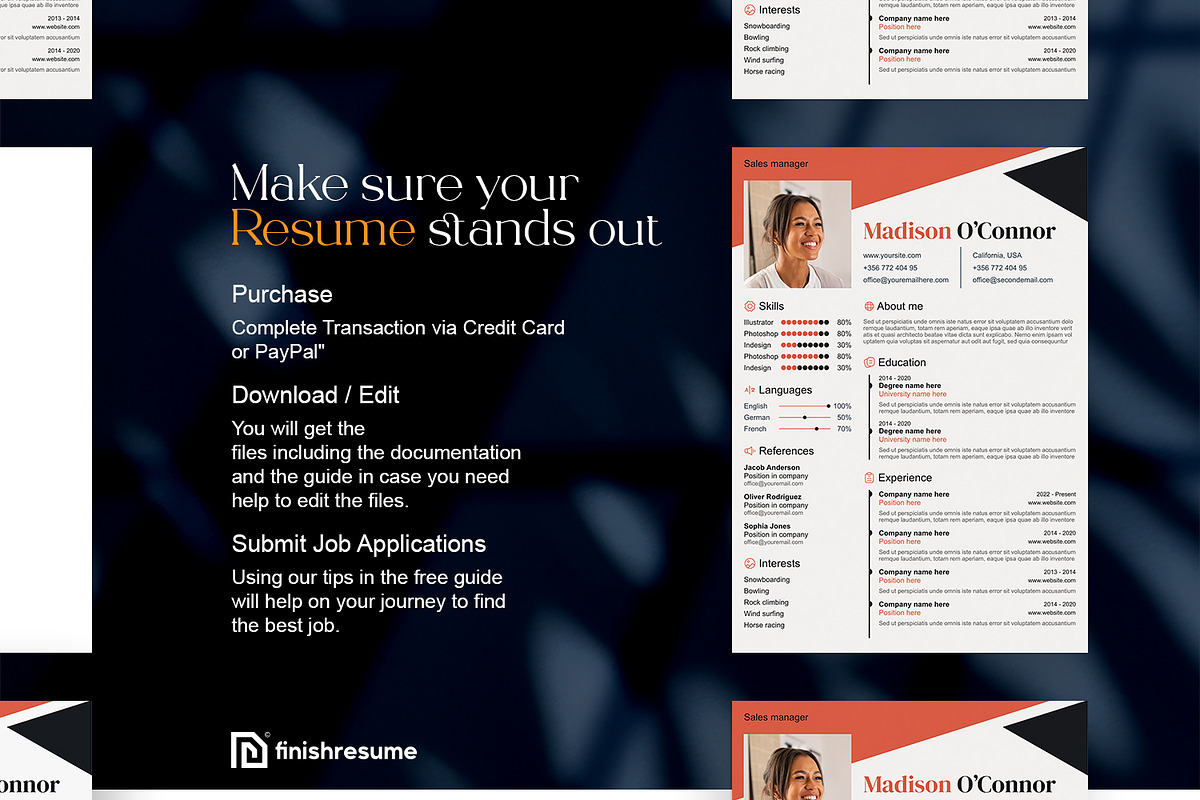Screen dimensions: 1200x800
Task: Click the finishresume brand name
Action: click(x=346, y=751)
